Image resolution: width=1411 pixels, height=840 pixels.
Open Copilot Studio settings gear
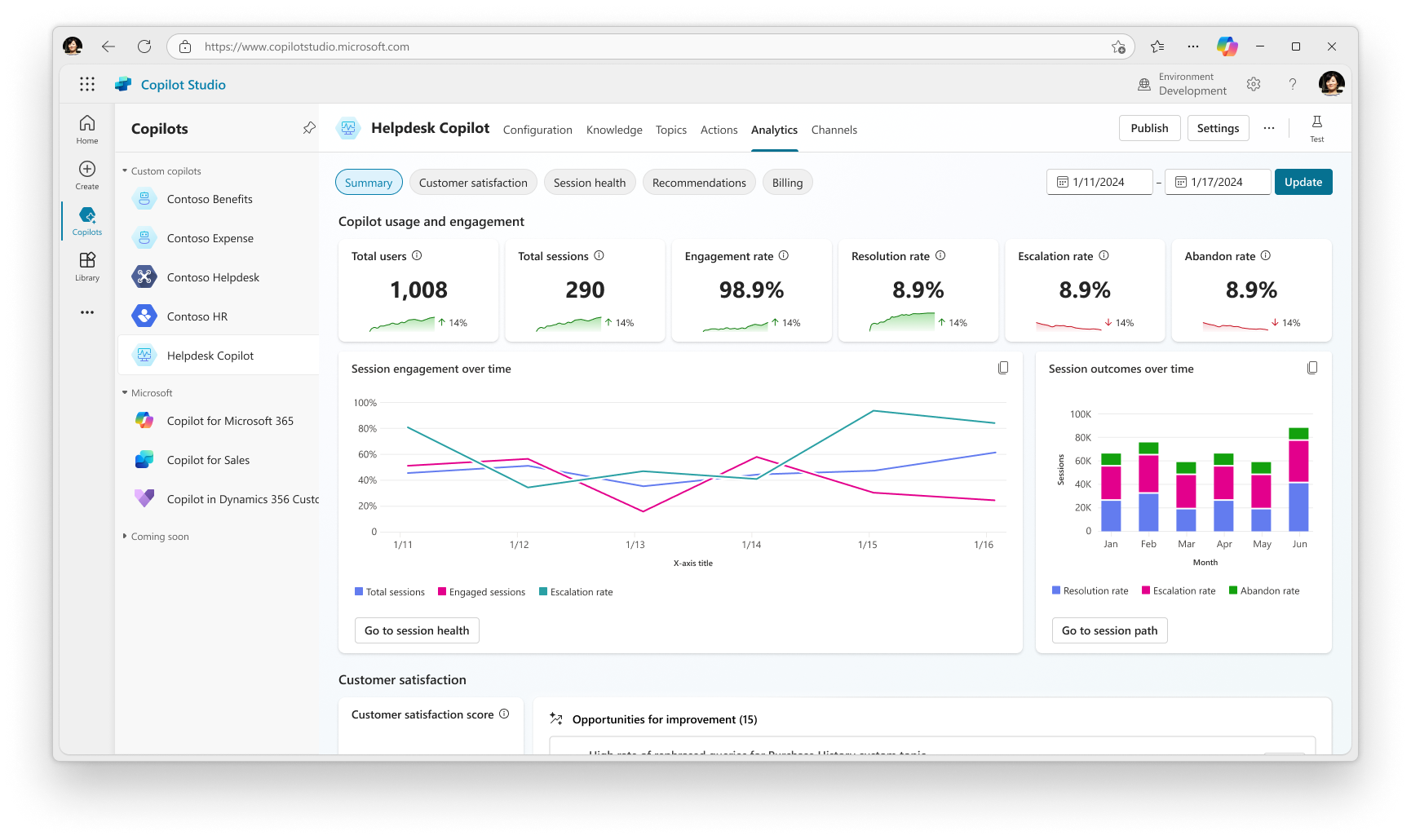pos(1254,84)
